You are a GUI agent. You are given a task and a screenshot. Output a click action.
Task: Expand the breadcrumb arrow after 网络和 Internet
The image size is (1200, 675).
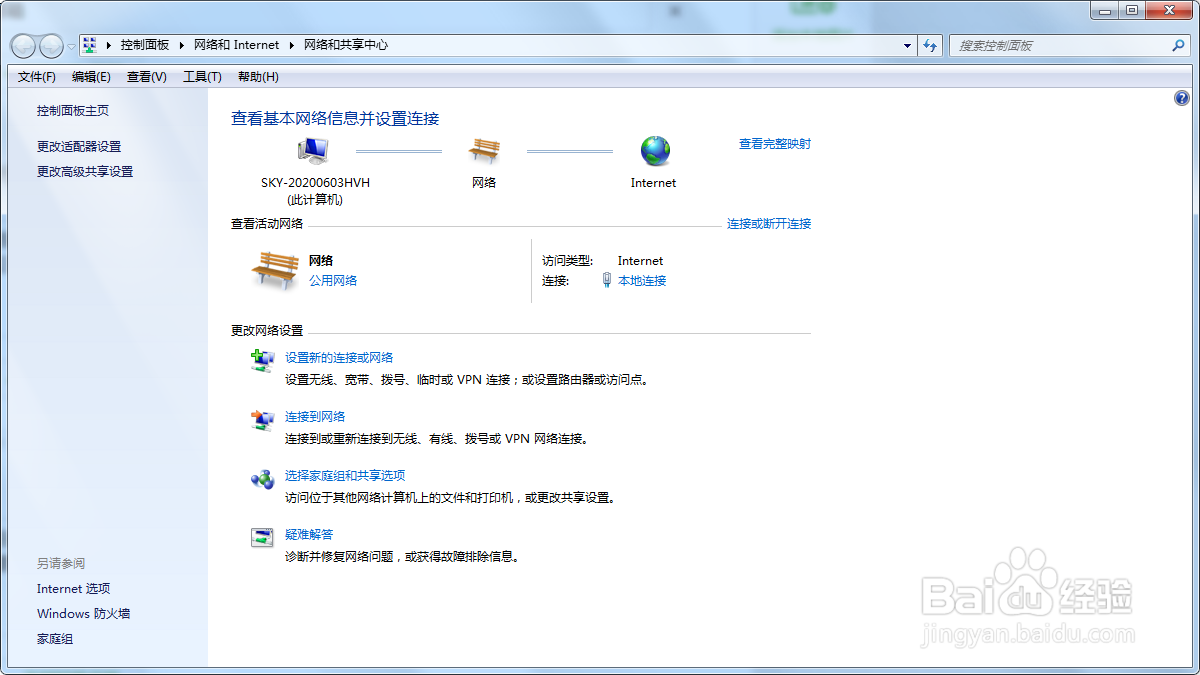(x=293, y=45)
